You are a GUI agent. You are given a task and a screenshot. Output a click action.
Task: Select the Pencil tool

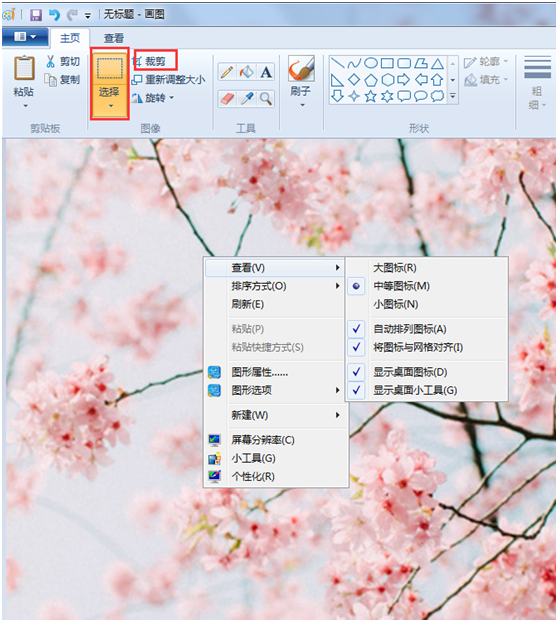click(227, 72)
